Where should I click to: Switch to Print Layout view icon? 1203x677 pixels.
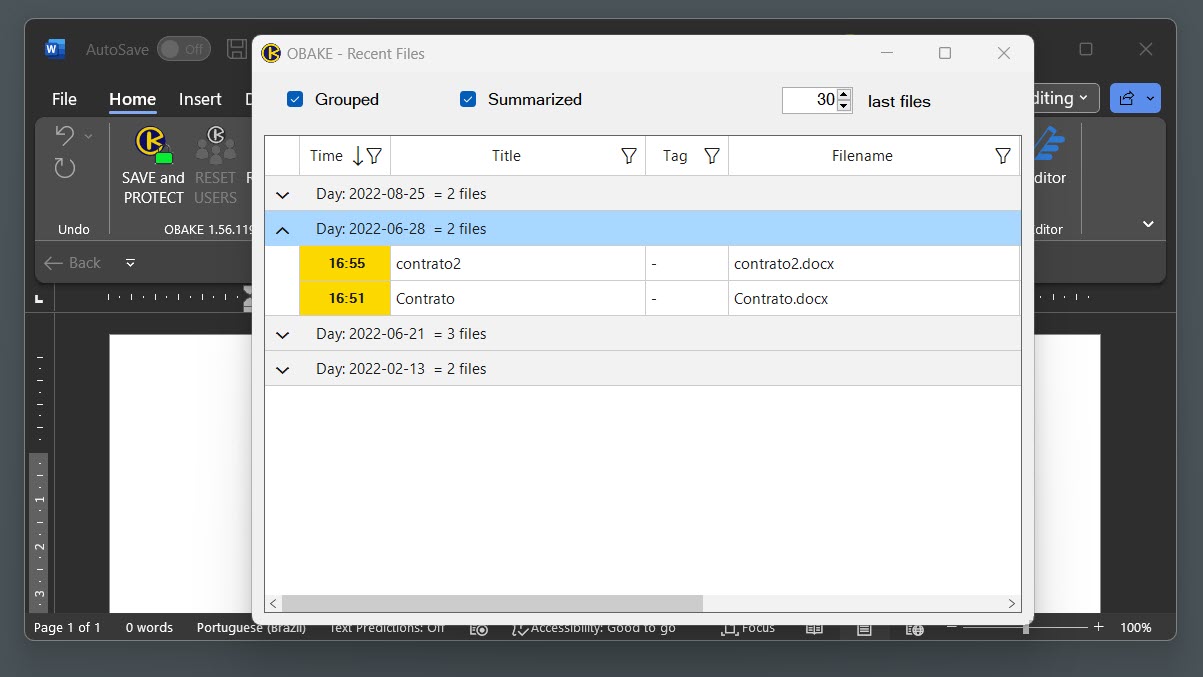865,628
